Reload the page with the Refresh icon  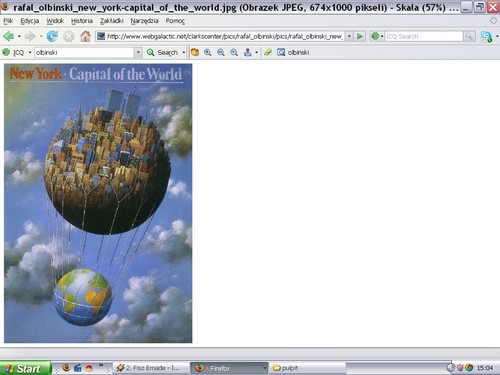[x=52, y=36]
